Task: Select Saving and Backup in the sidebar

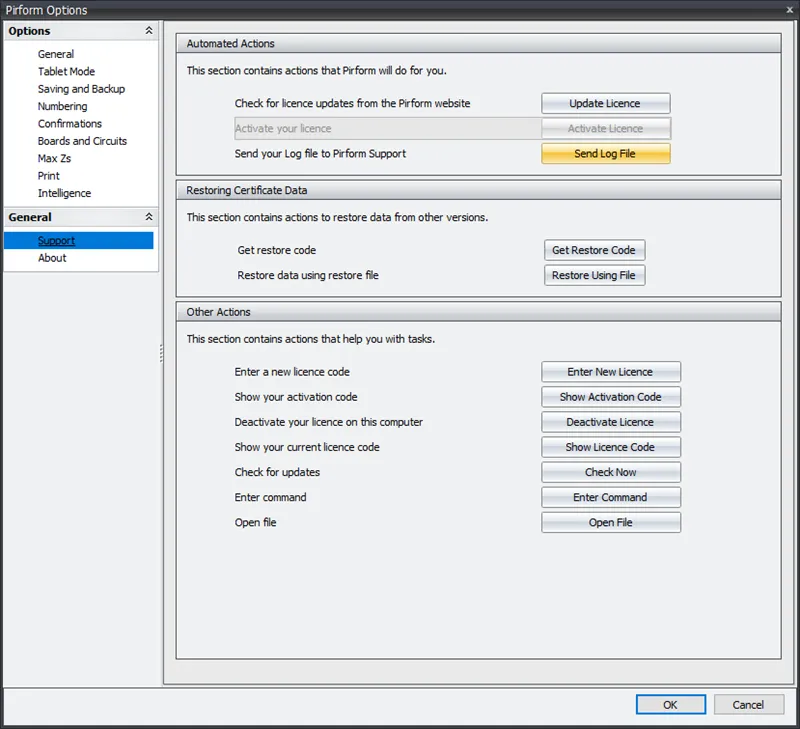Action: tap(81, 88)
